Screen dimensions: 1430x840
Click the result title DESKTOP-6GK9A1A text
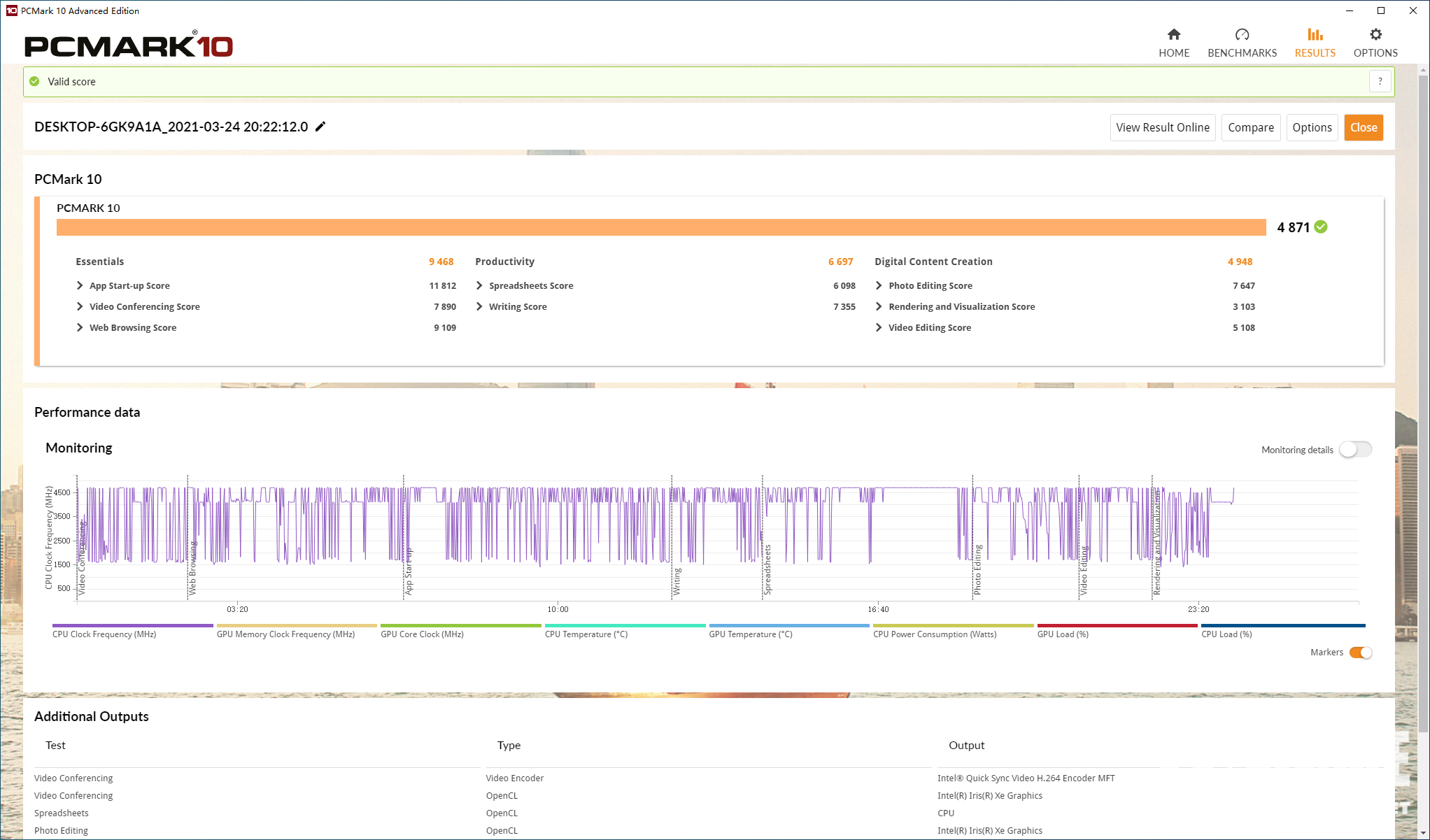pyautogui.click(x=171, y=127)
